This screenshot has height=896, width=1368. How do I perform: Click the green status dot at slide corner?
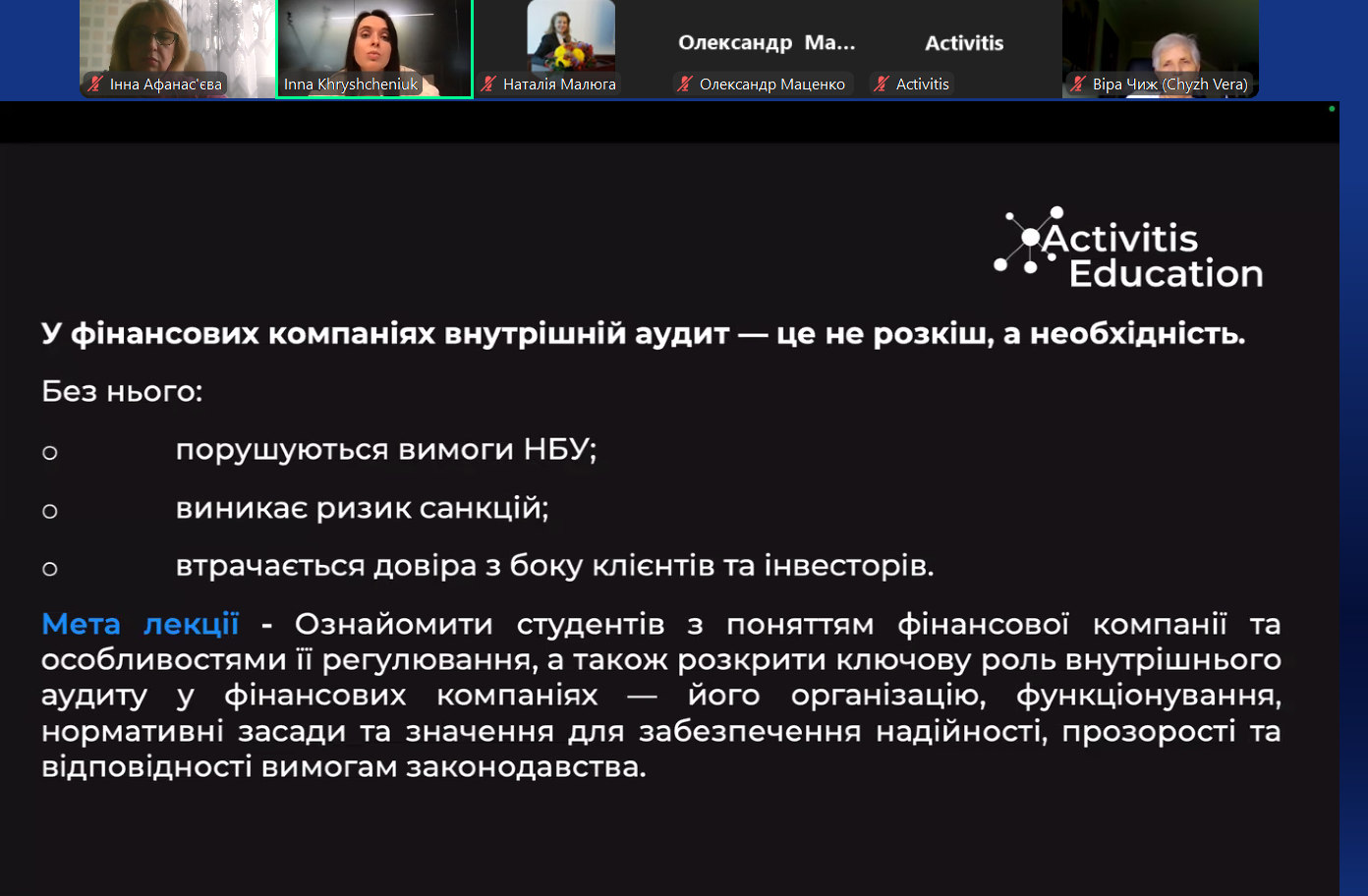pyautogui.click(x=1332, y=109)
